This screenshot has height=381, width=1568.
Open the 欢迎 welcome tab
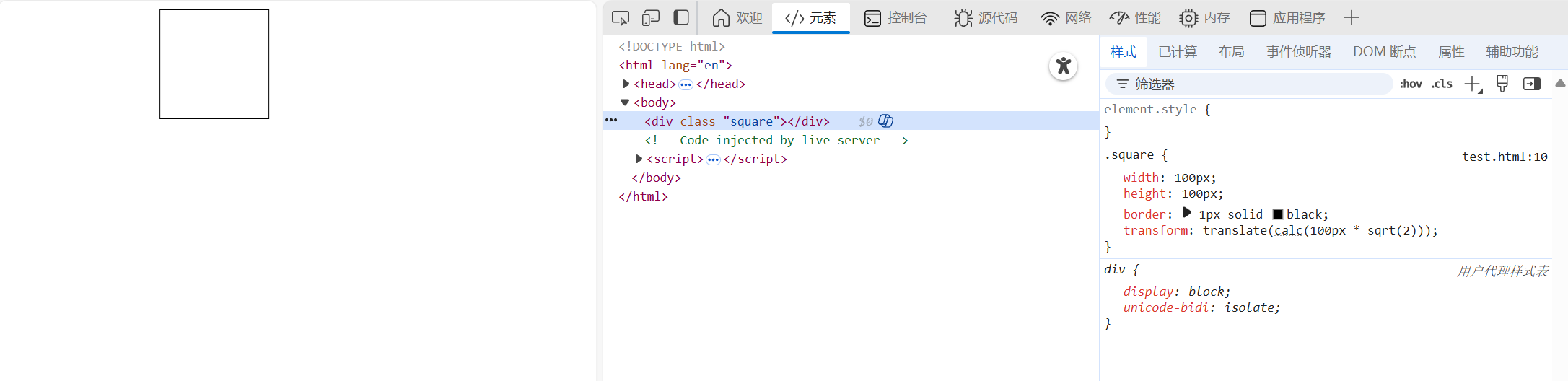pos(737,18)
